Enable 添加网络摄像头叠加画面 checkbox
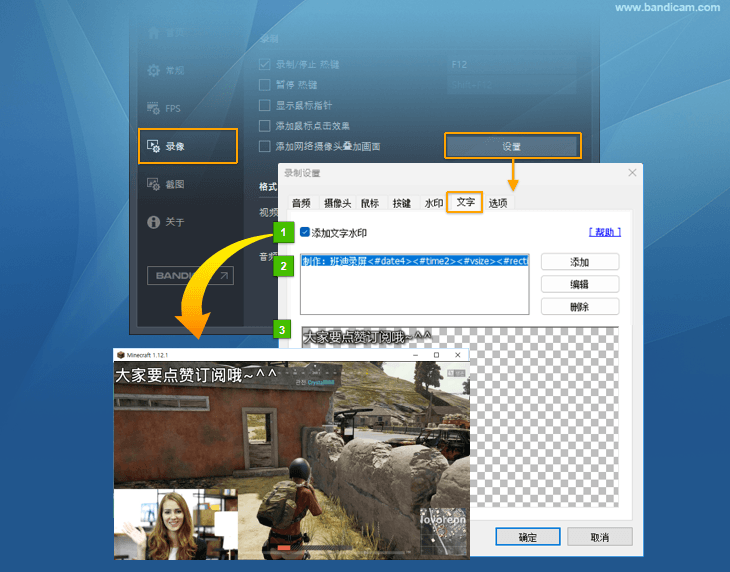Viewport: 730px width, 572px height. 264,146
